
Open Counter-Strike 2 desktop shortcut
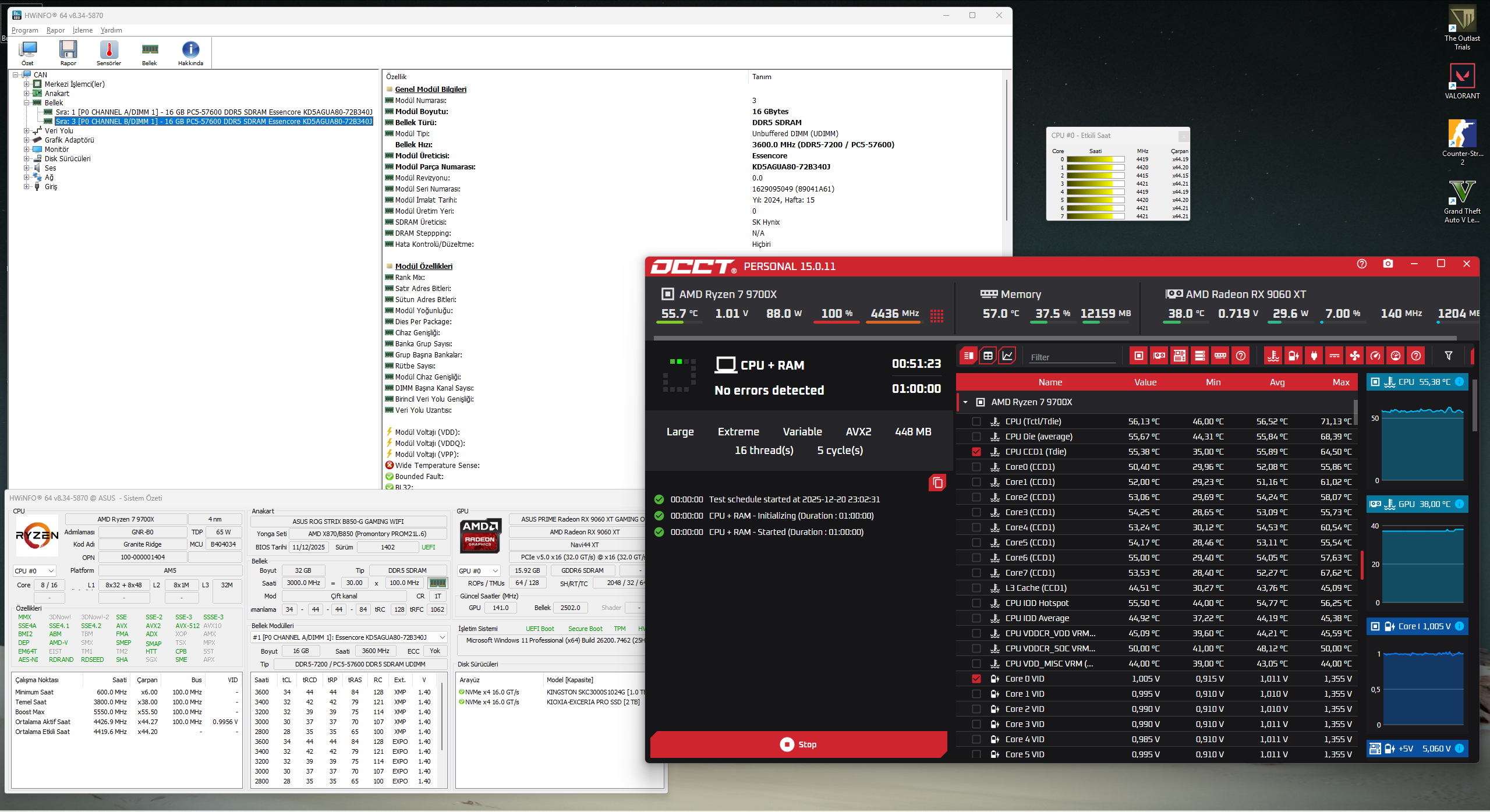(1462, 143)
